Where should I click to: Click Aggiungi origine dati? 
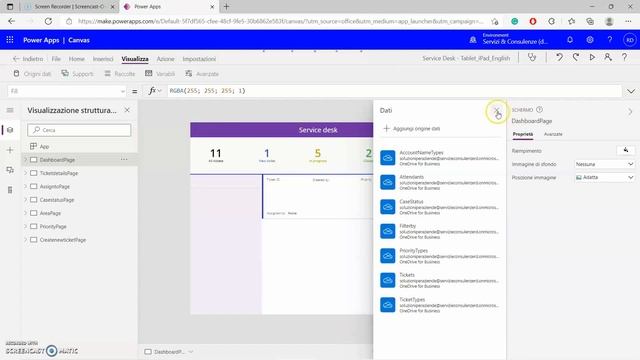click(x=411, y=129)
